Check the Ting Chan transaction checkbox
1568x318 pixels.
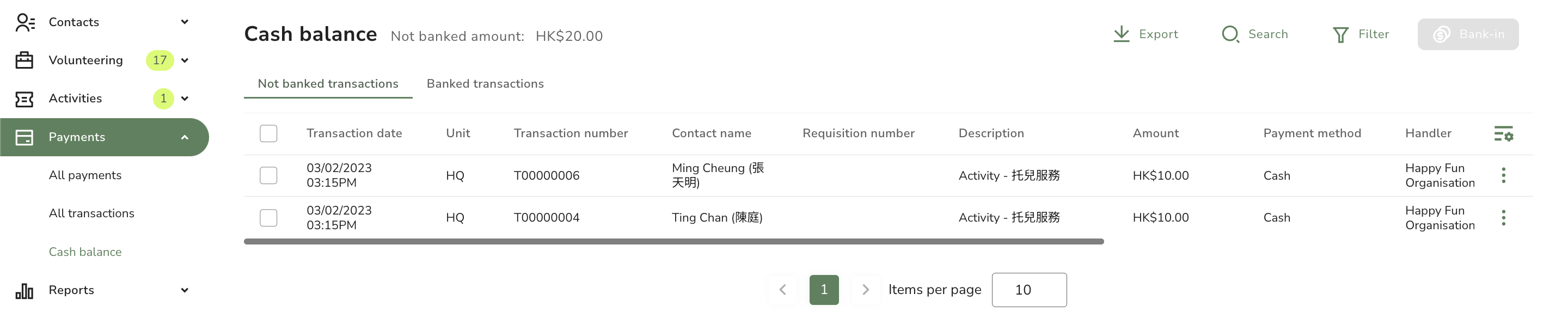pos(268,217)
